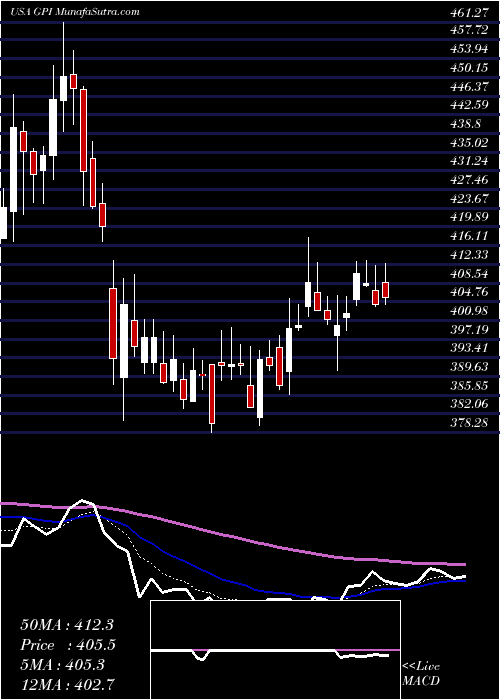Screen dimensions: 500x700
Task: Click the 400.98 price axis label
Action: click(x=467, y=311)
